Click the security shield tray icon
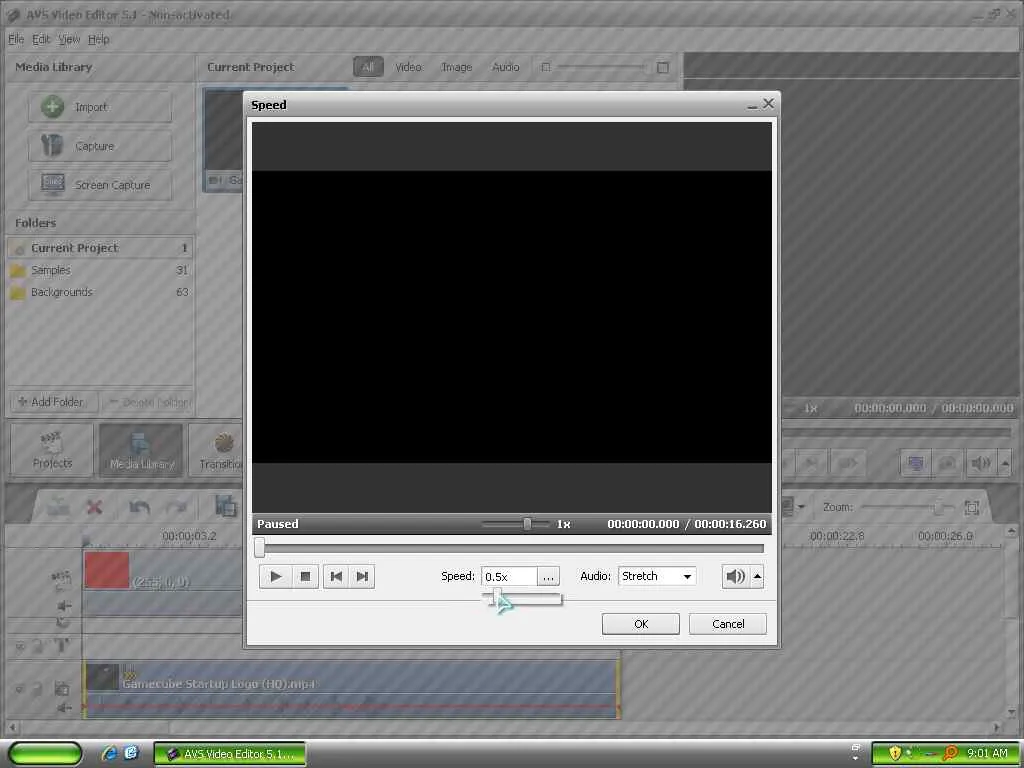 tap(895, 754)
